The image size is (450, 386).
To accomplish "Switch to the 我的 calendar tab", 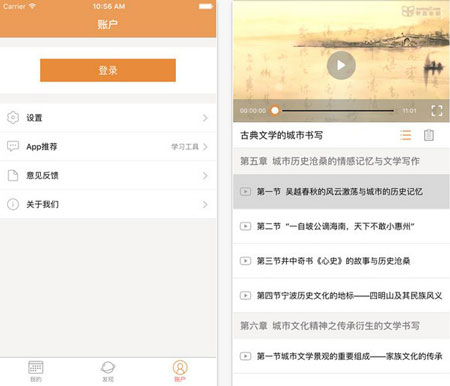I will point(36,371).
